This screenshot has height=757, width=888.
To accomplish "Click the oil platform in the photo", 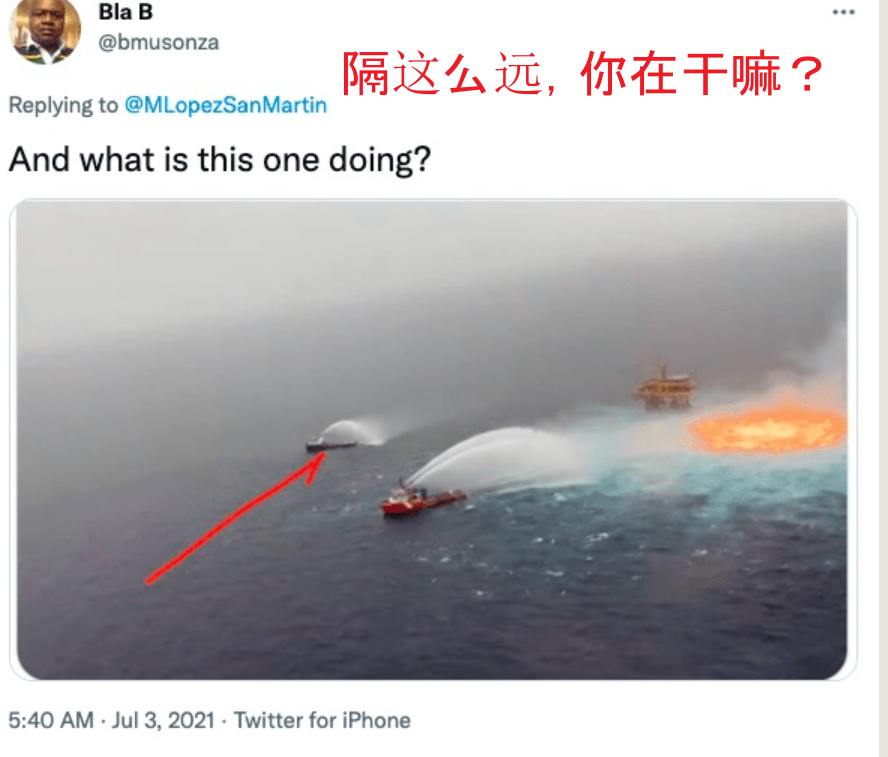I will coord(665,388).
